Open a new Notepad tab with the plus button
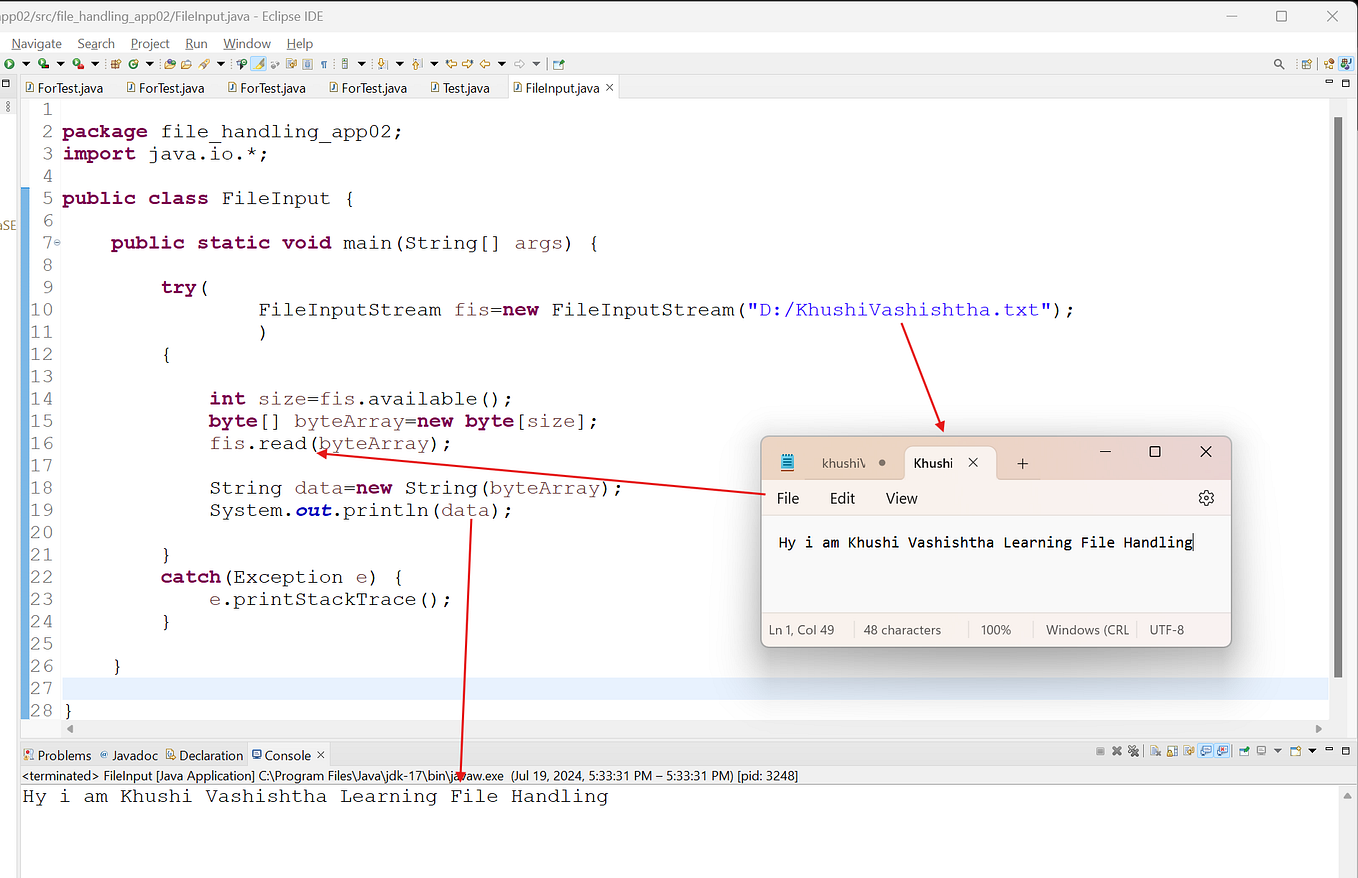The width and height of the screenshot is (1358, 878). [1020, 462]
